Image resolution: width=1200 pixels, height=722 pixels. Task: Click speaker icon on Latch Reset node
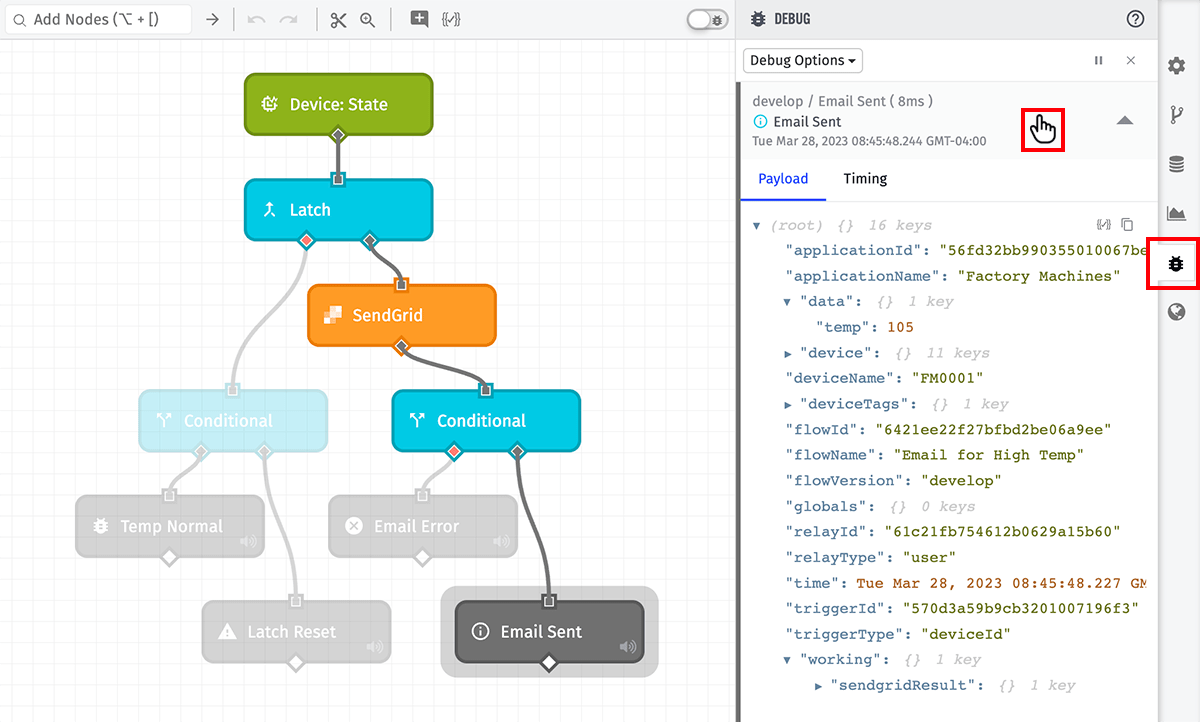tap(375, 647)
